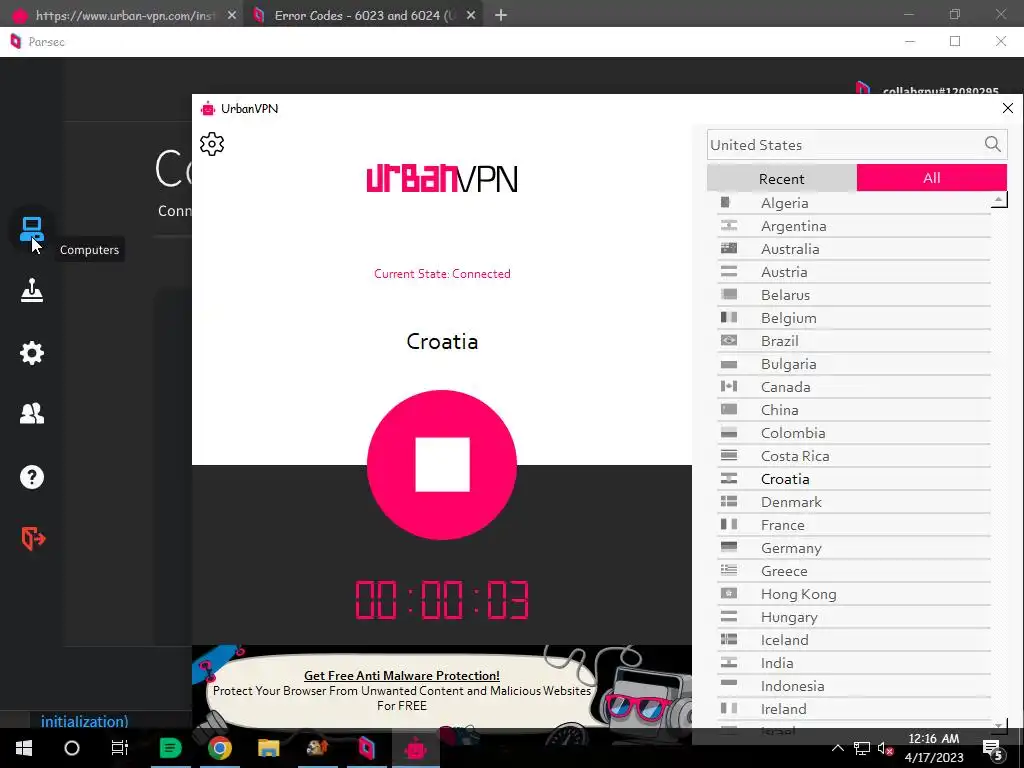Click the network tray icon
1024x768 pixels.
(x=861, y=748)
